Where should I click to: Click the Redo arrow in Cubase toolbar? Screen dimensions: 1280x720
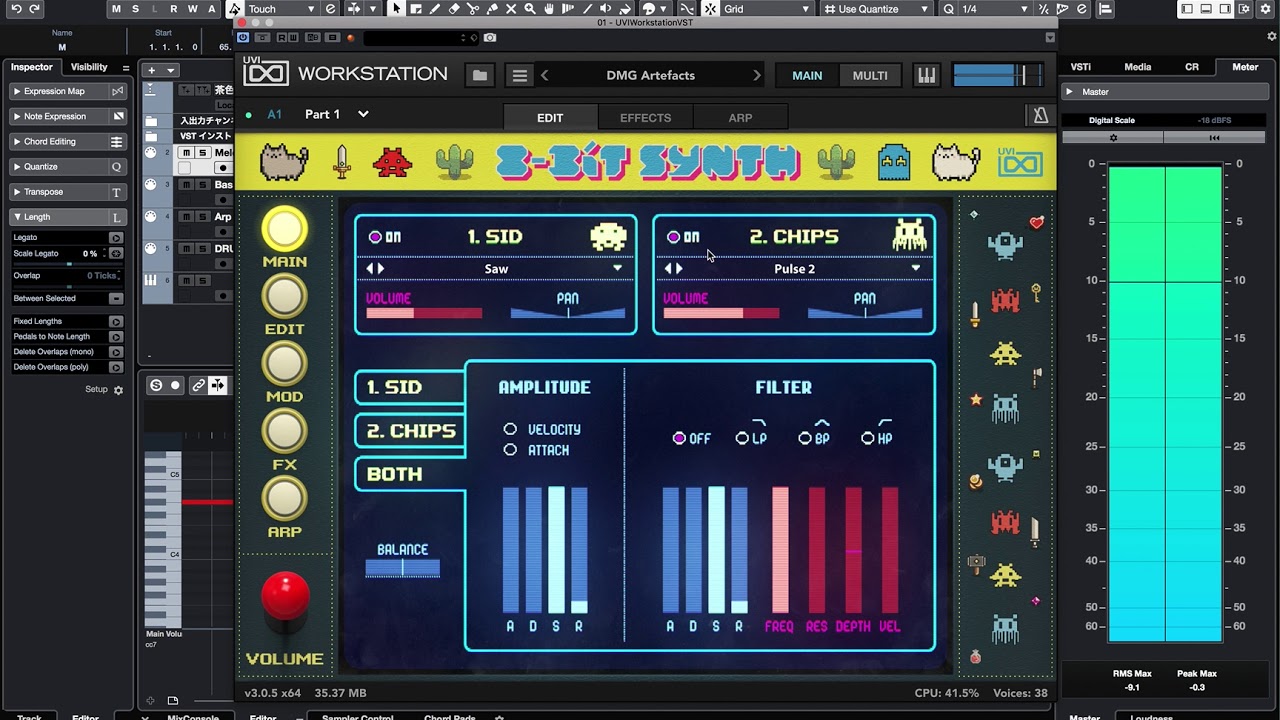click(35, 9)
